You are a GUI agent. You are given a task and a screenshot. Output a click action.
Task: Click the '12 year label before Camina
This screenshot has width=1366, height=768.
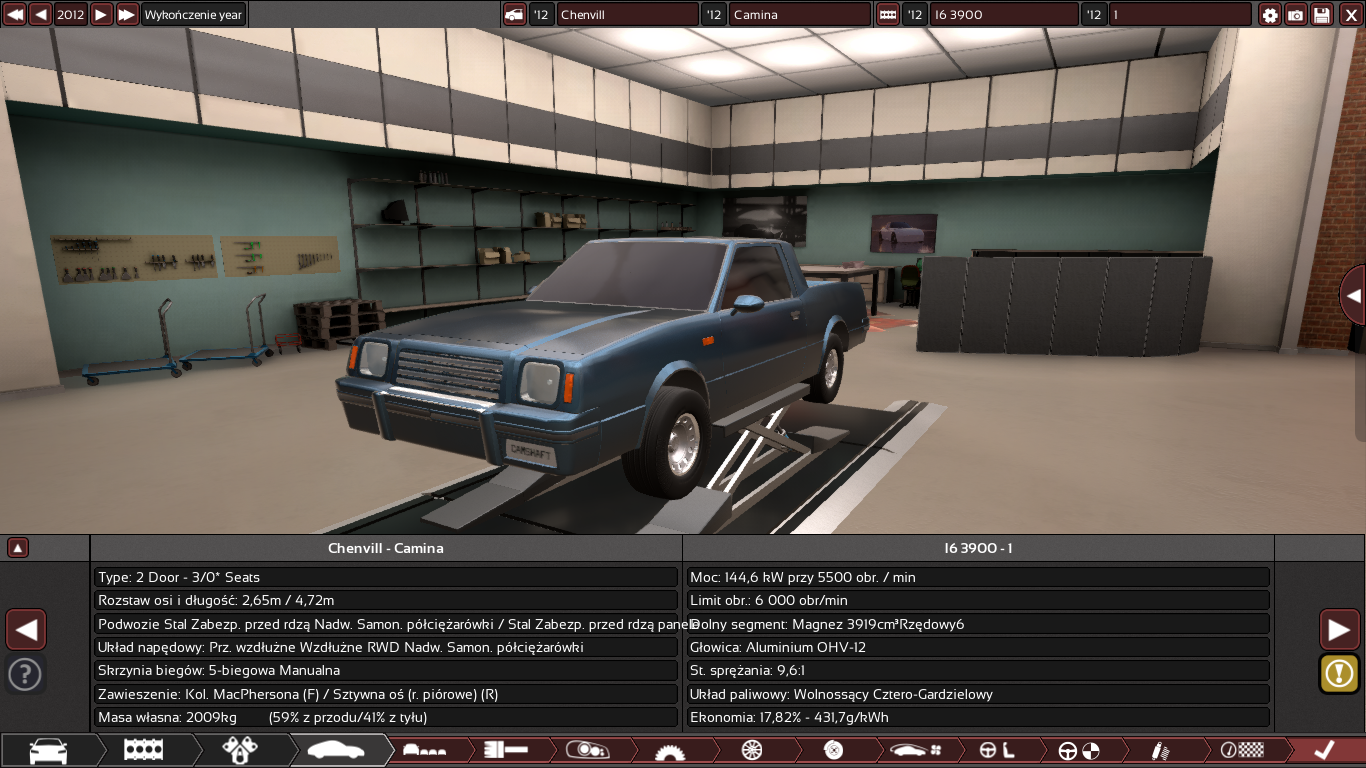pos(713,14)
